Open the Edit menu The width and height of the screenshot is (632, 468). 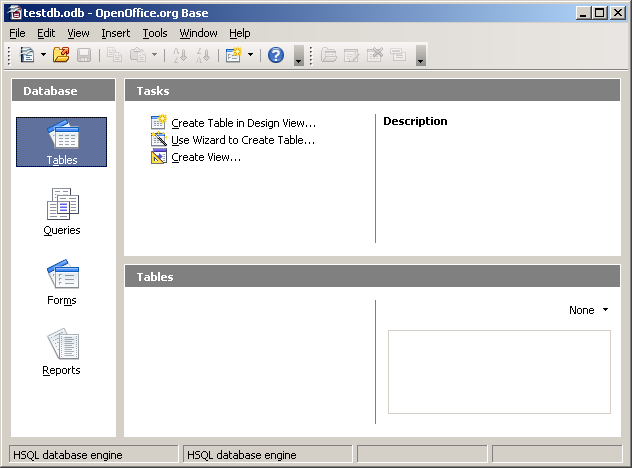point(46,33)
